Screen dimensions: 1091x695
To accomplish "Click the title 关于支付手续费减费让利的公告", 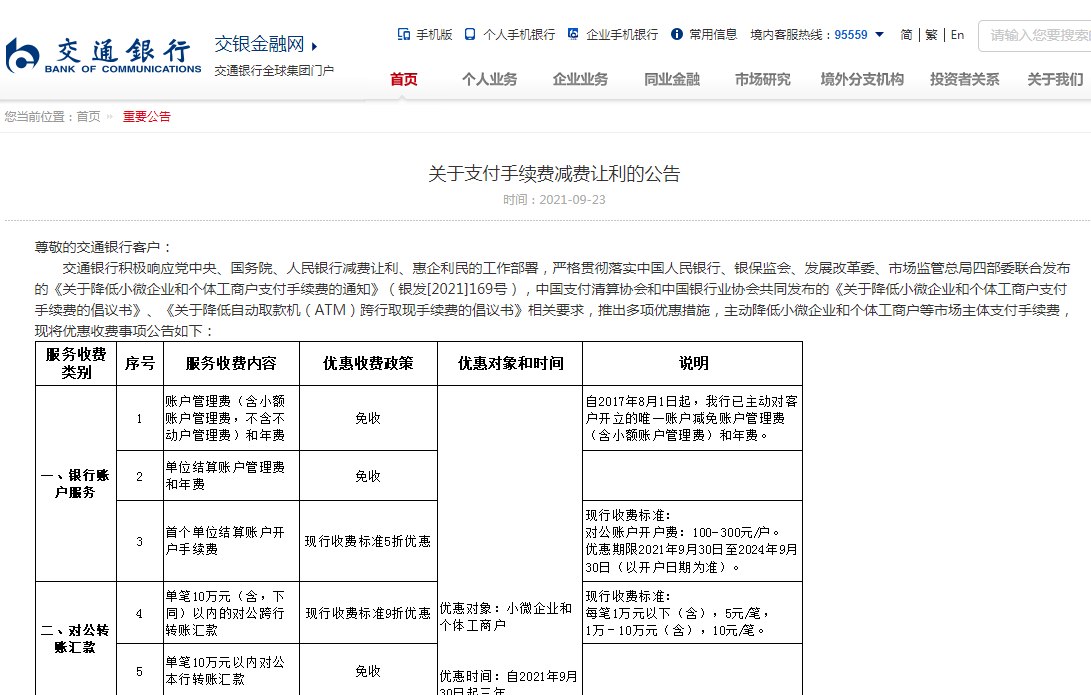I will [x=554, y=174].
